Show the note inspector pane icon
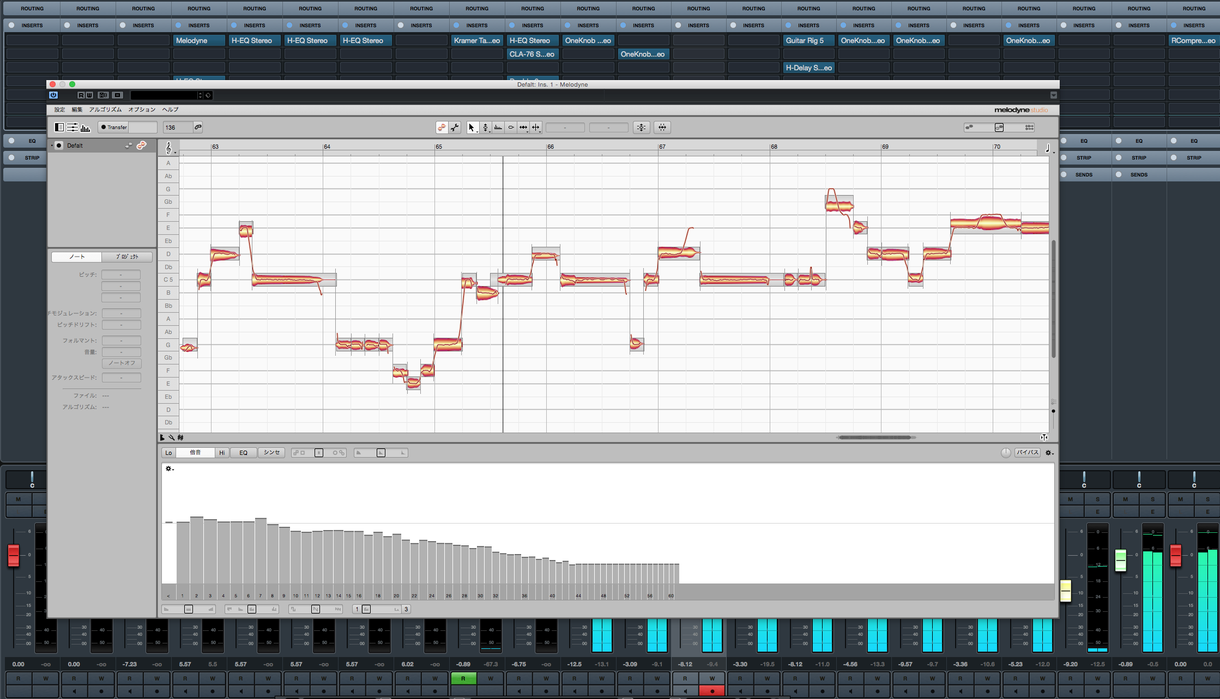The height and width of the screenshot is (699, 1220). coord(72,127)
